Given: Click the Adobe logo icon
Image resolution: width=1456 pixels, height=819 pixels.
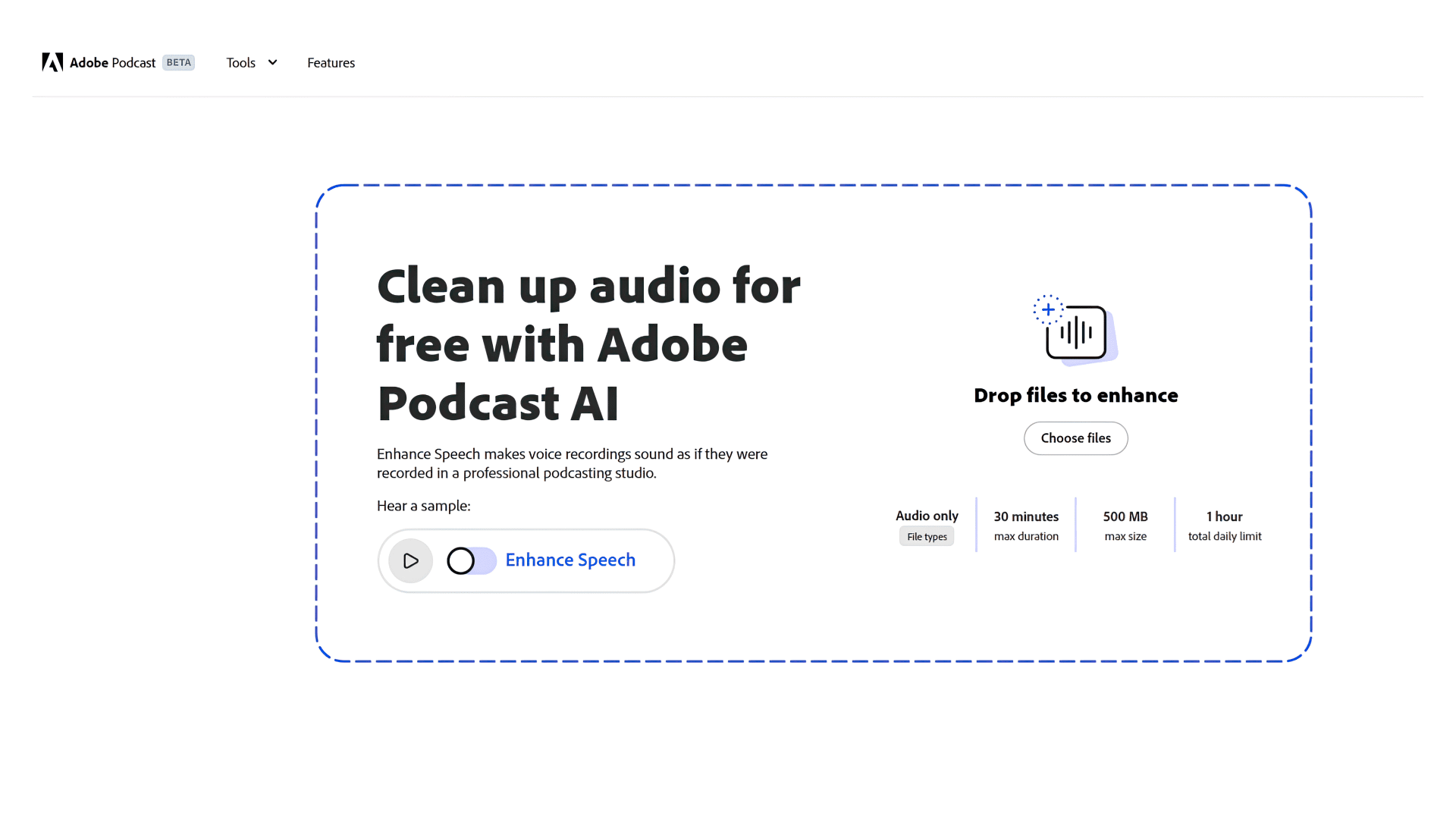Looking at the screenshot, I should click(x=52, y=62).
